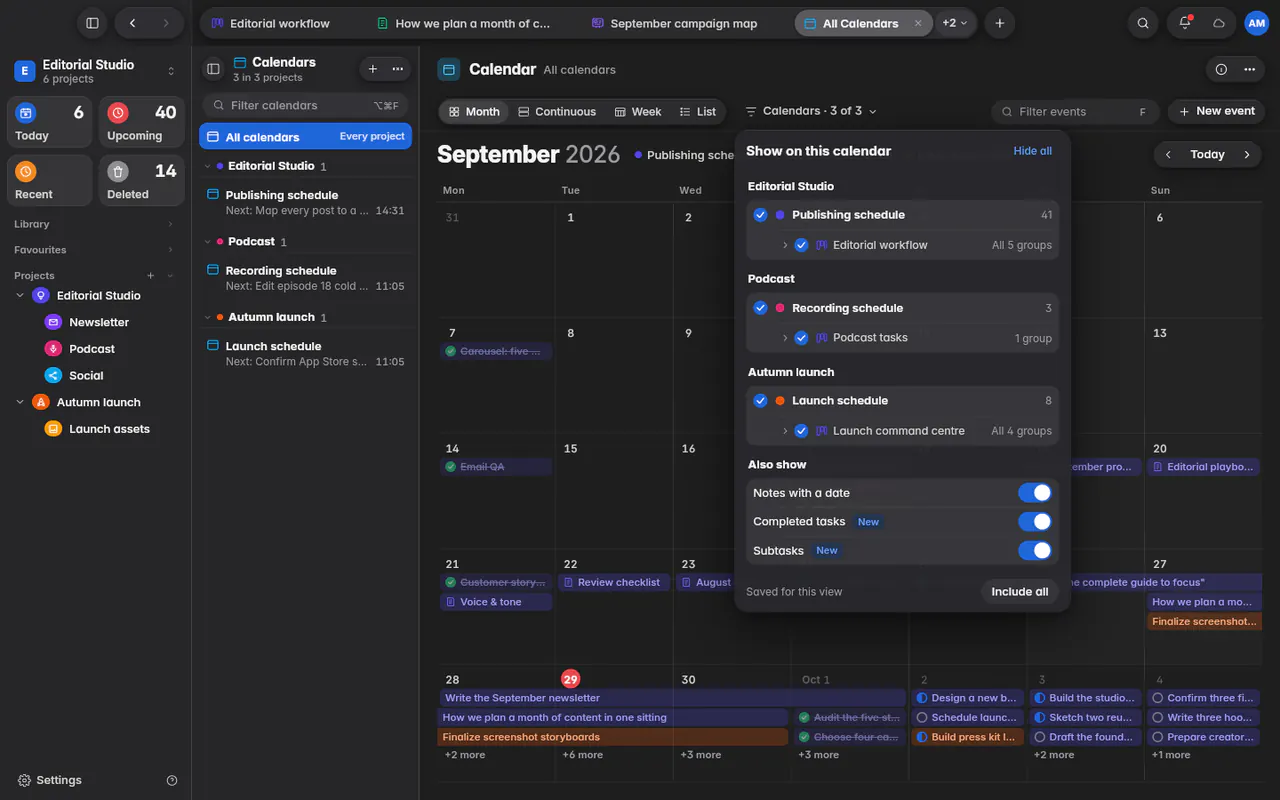Click the Include all button
The width and height of the screenshot is (1280, 800).
(1019, 592)
